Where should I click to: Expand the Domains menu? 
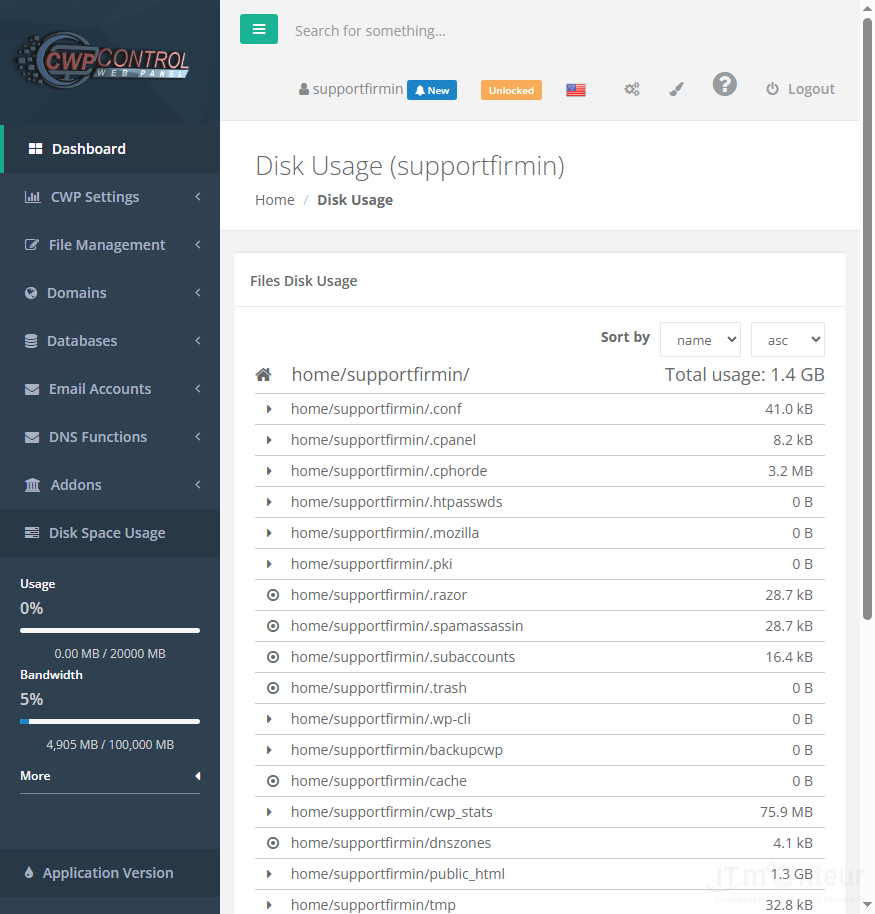110,293
